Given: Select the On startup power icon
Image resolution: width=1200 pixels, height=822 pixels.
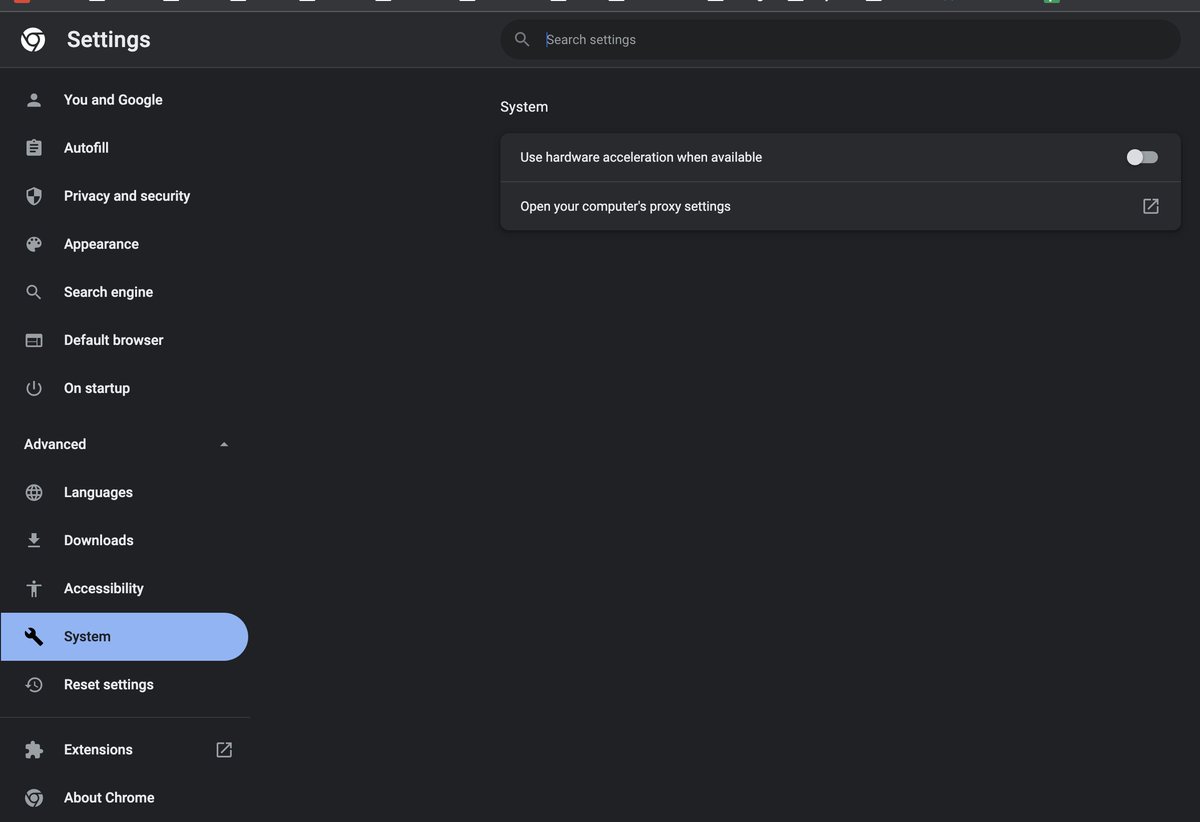Looking at the screenshot, I should point(33,388).
